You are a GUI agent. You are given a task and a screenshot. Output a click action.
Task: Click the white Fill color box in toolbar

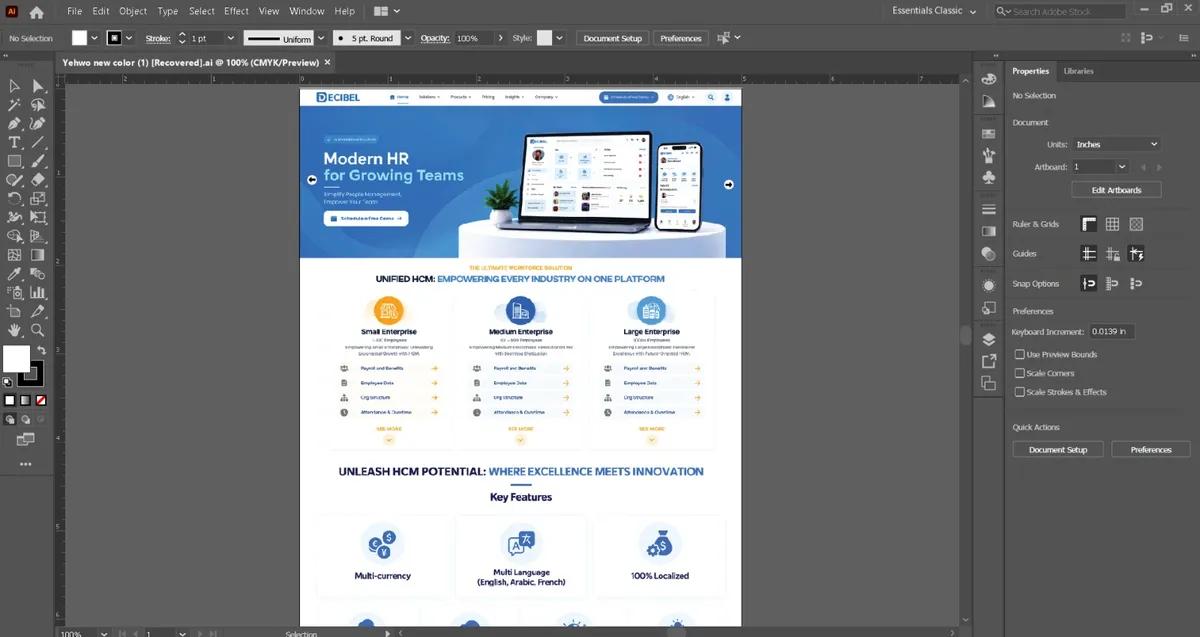pos(16,358)
